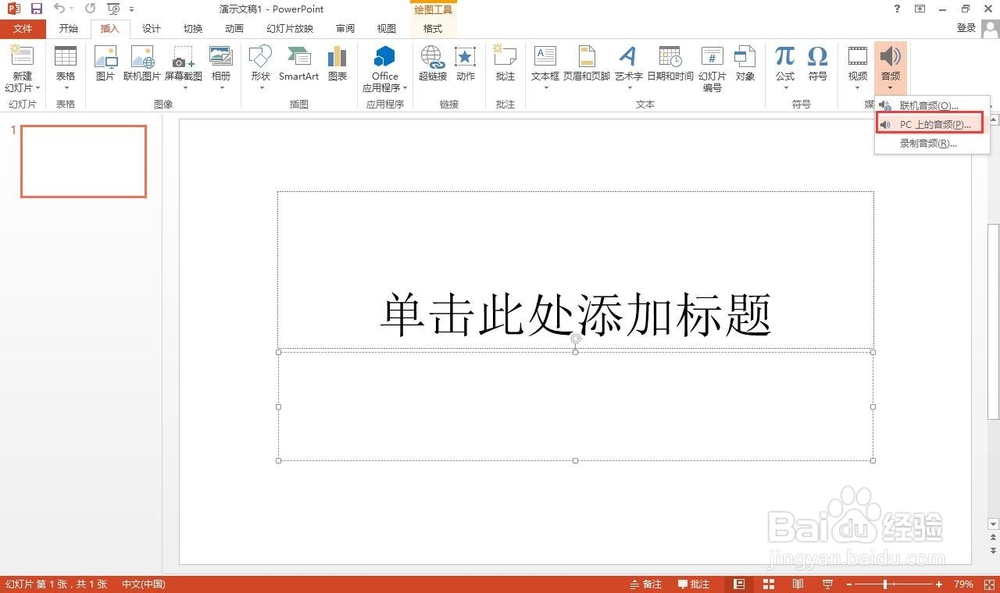This screenshot has width=1000, height=593.
Task: Insert Slide Number (幻灯片编号)
Action: coord(712,68)
